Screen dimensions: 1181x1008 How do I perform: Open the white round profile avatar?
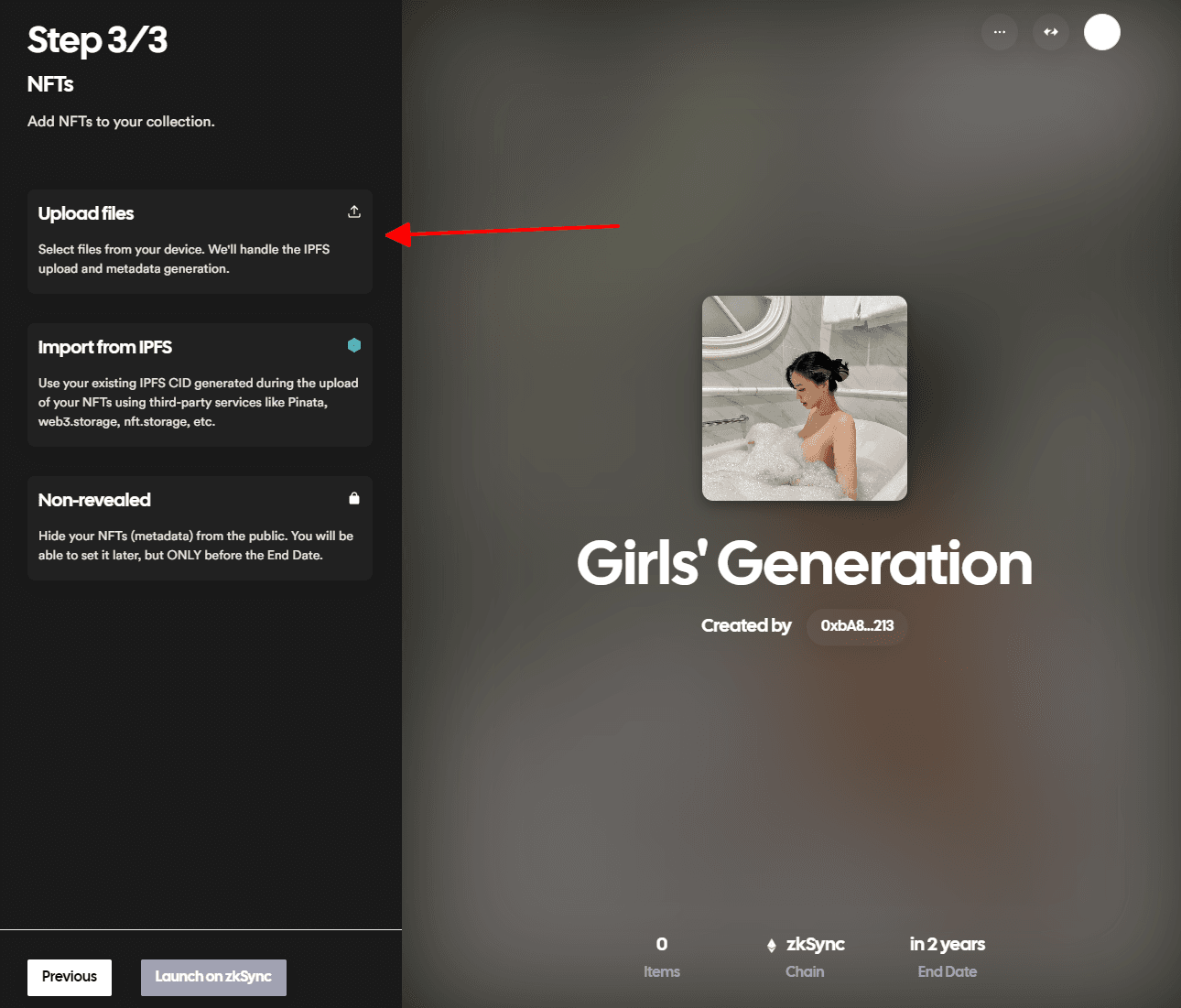click(1102, 32)
